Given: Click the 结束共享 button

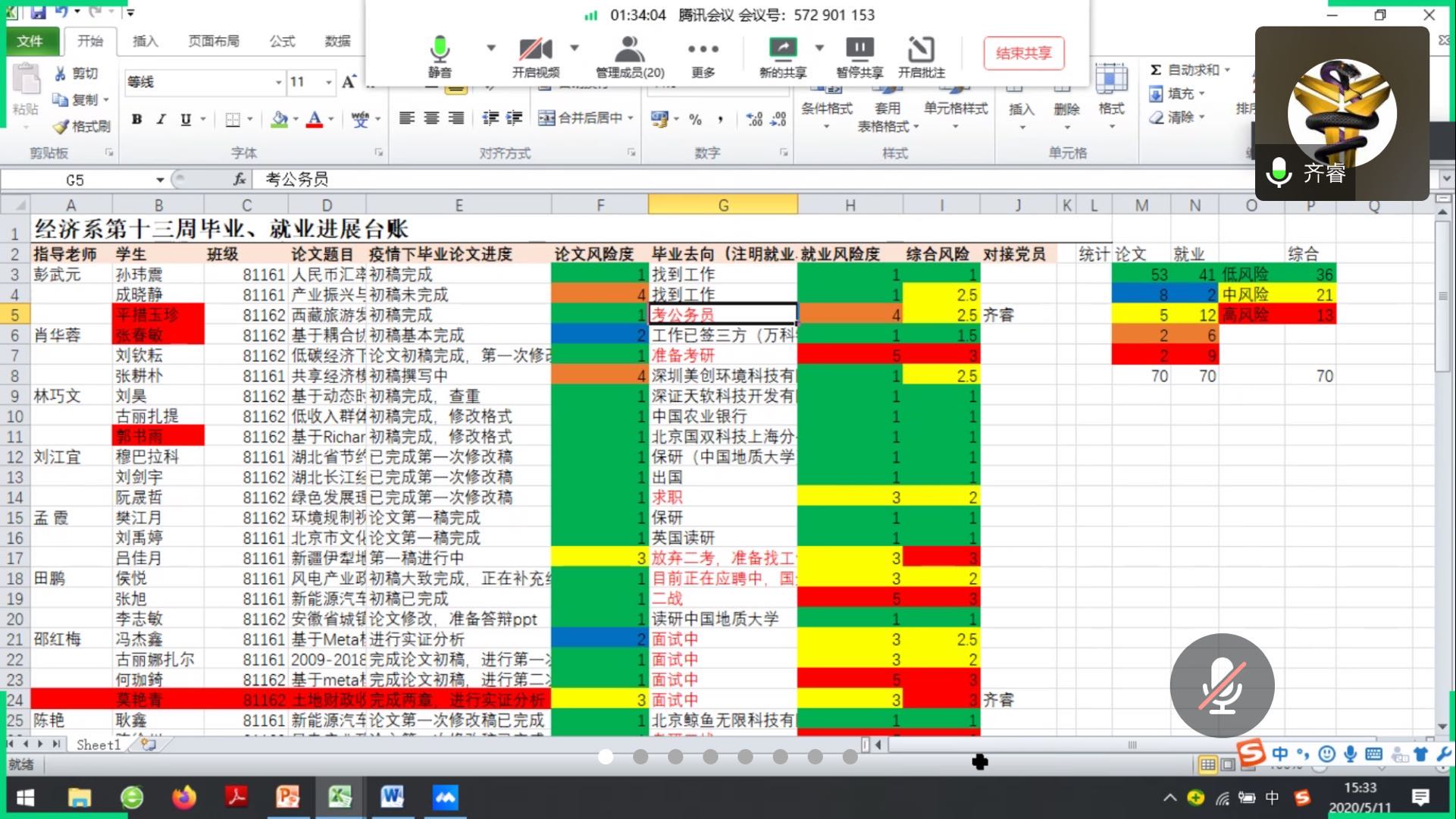Looking at the screenshot, I should [1023, 53].
